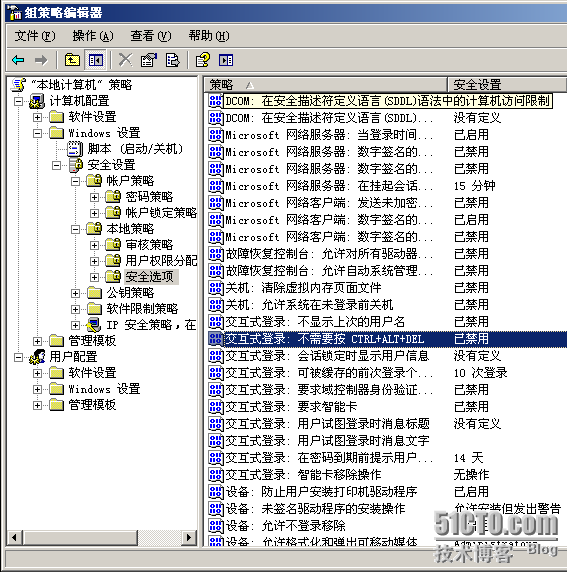This screenshot has width=567, height=572.
Task: Click the 管理模板 folder icon under 计算机配置
Action: coord(57,341)
